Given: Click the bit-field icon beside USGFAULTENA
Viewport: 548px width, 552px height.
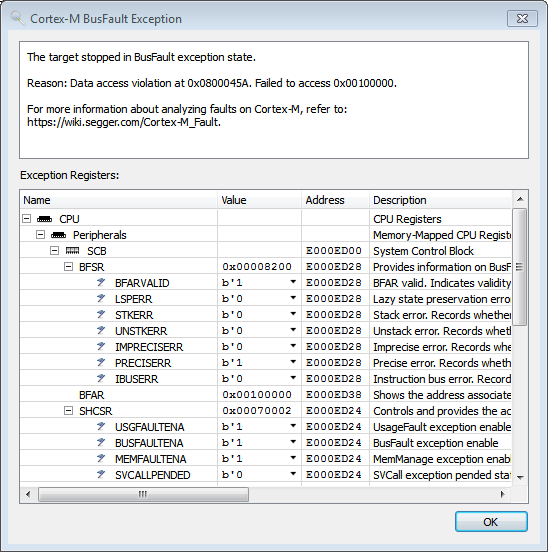Looking at the screenshot, I should 101,426.
